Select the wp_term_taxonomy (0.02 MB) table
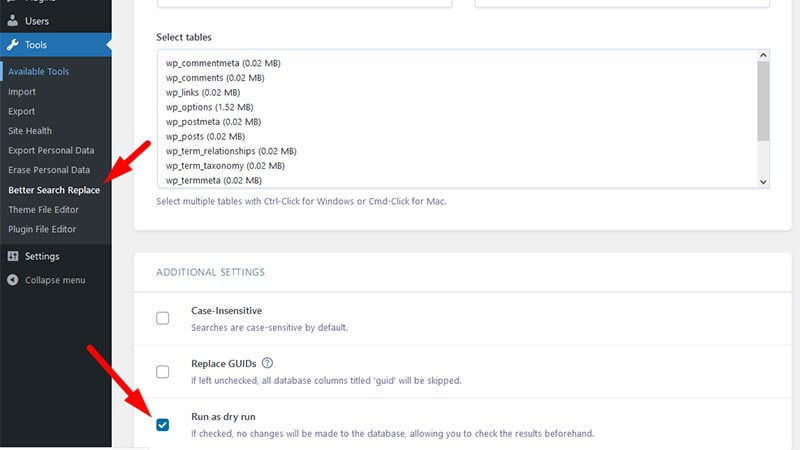Image resolution: width=800 pixels, height=450 pixels. point(225,166)
